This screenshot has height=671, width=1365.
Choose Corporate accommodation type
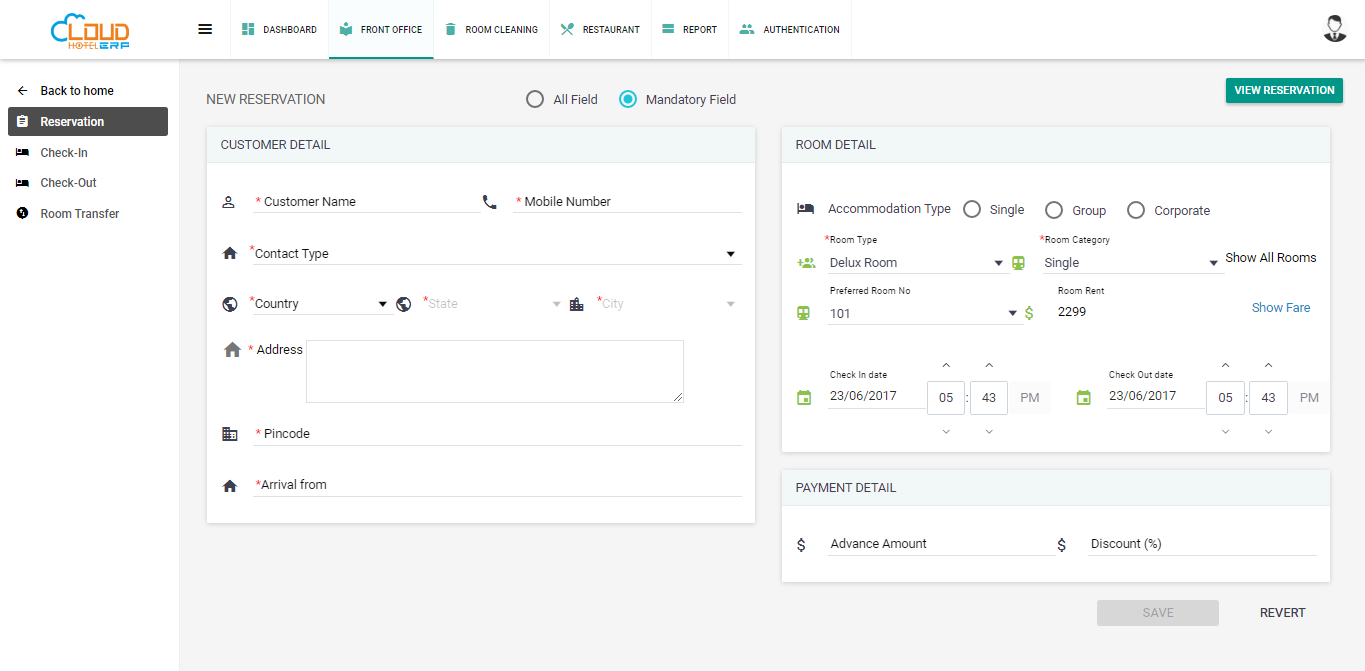[1136, 210]
